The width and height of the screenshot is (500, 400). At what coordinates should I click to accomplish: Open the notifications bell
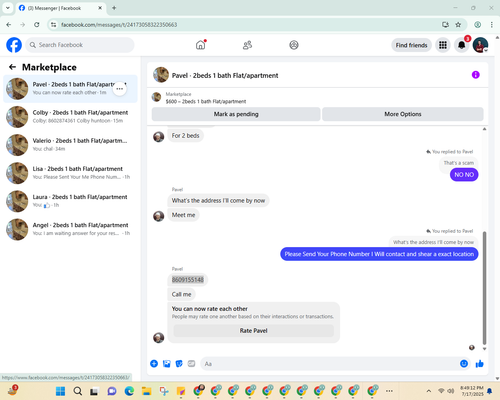click(x=461, y=45)
